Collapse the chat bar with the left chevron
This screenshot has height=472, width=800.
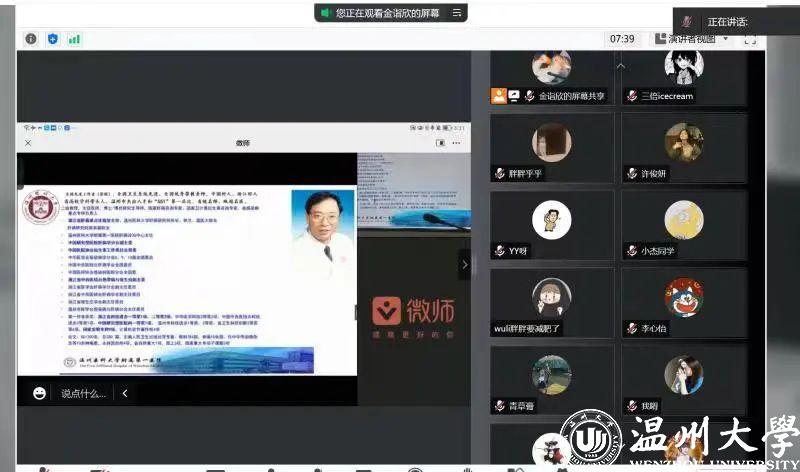tap(125, 393)
